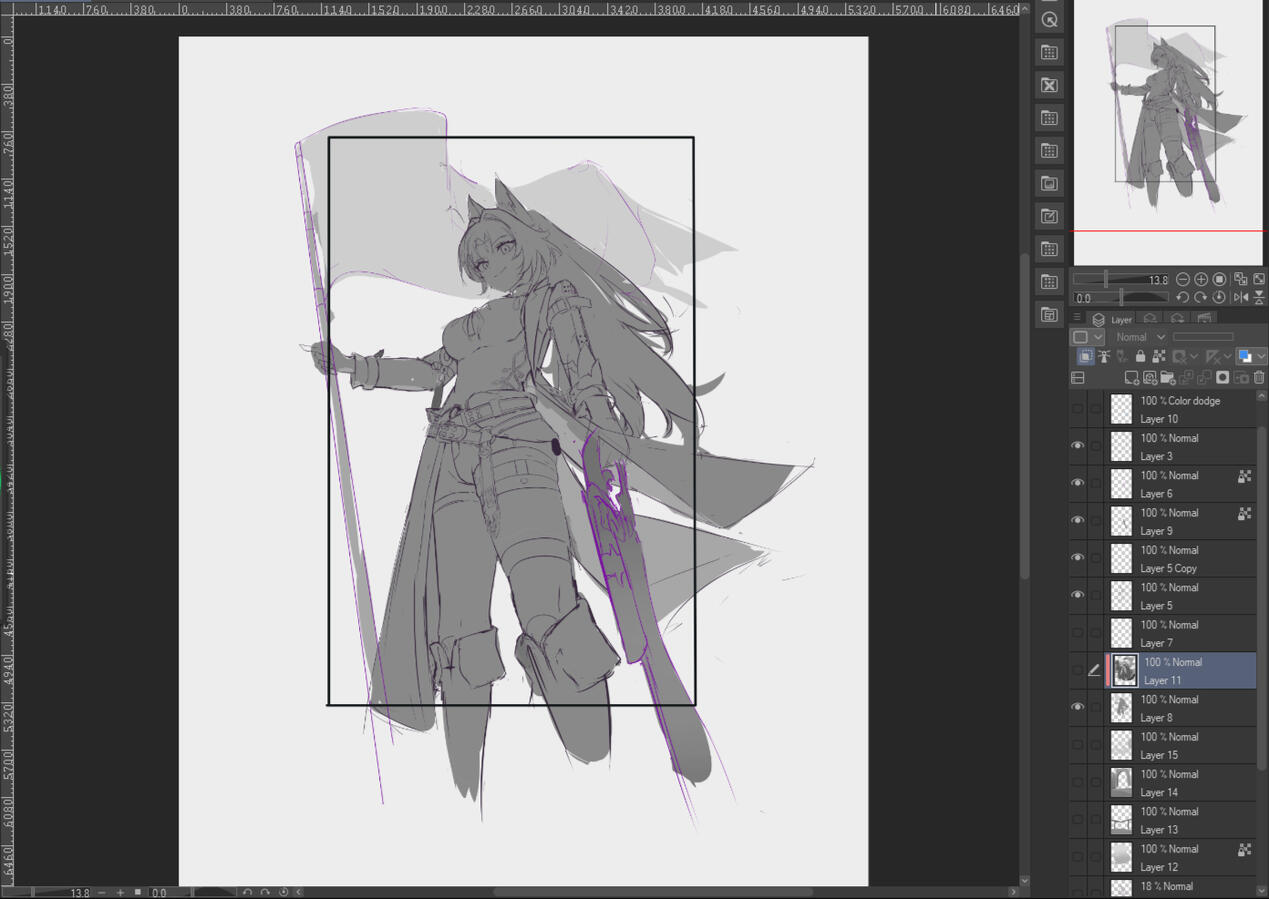Hide Layer 8 using its eye icon

[x=1077, y=707]
